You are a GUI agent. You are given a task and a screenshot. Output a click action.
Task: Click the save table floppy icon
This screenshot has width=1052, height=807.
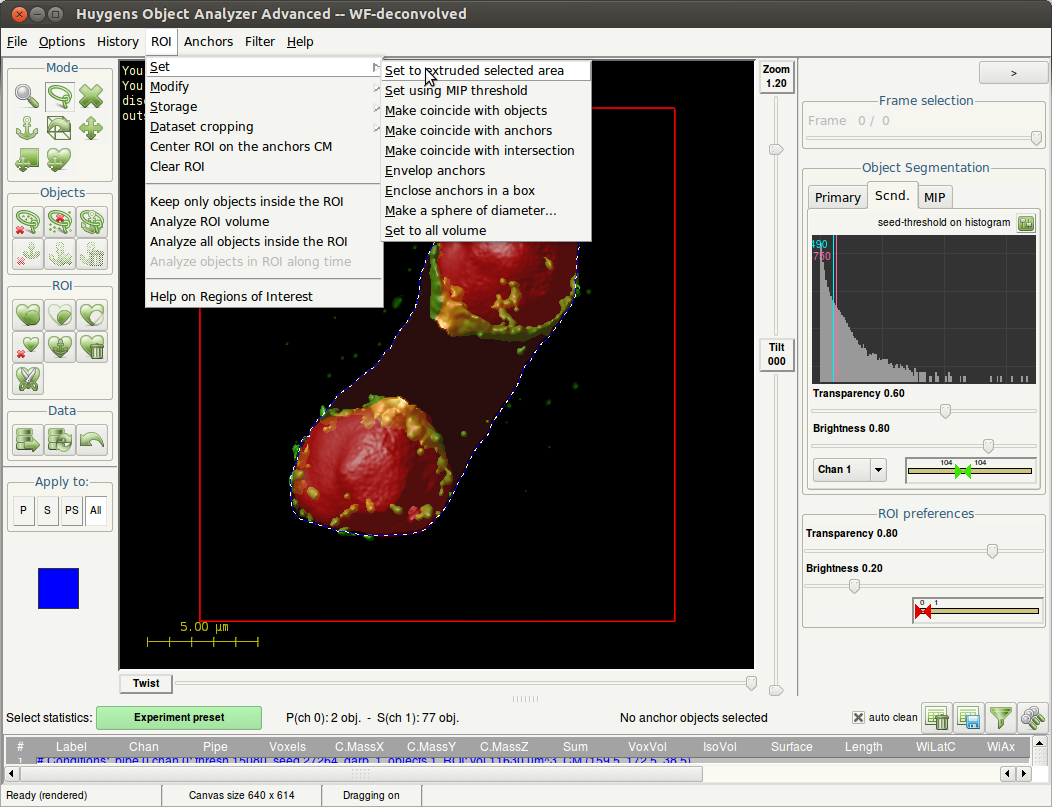click(x=968, y=717)
